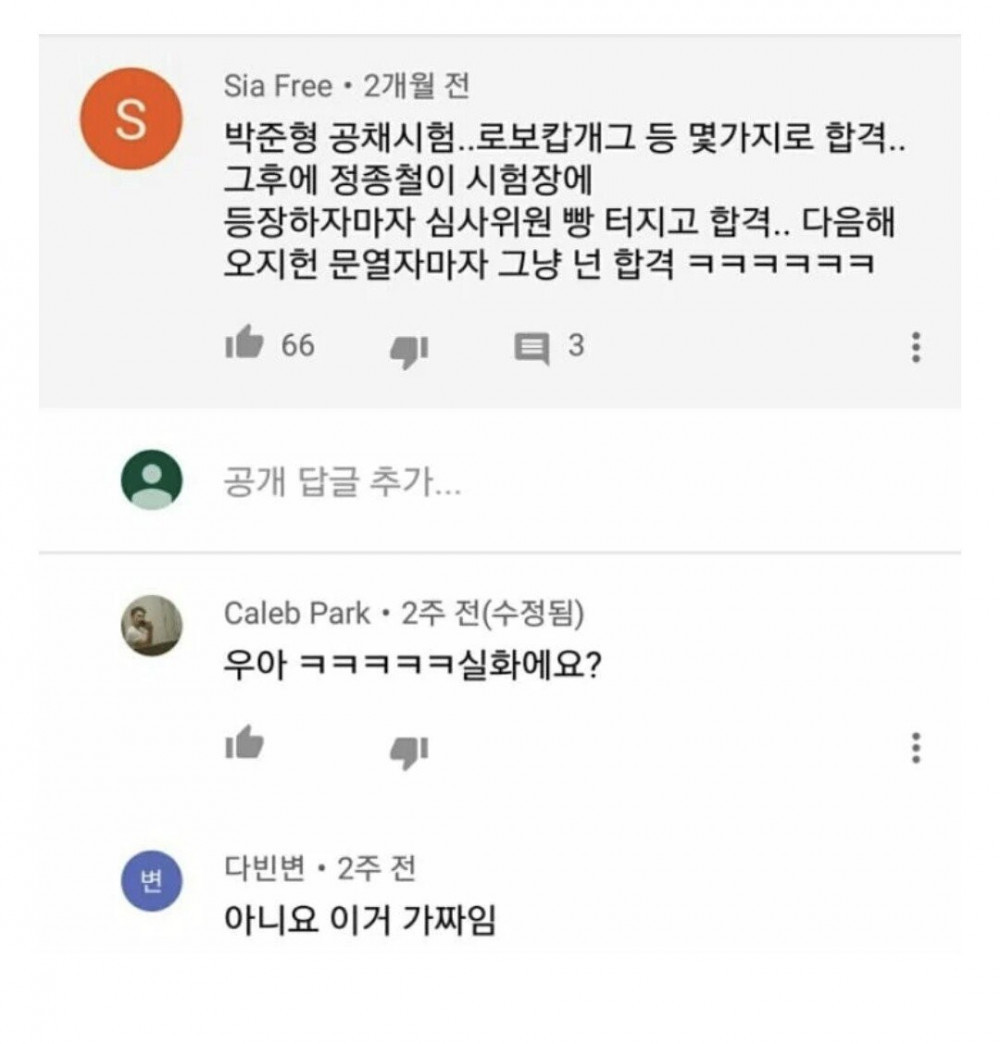Dislike the Sia Free comment
The height and width of the screenshot is (1044, 1000).
408,349
